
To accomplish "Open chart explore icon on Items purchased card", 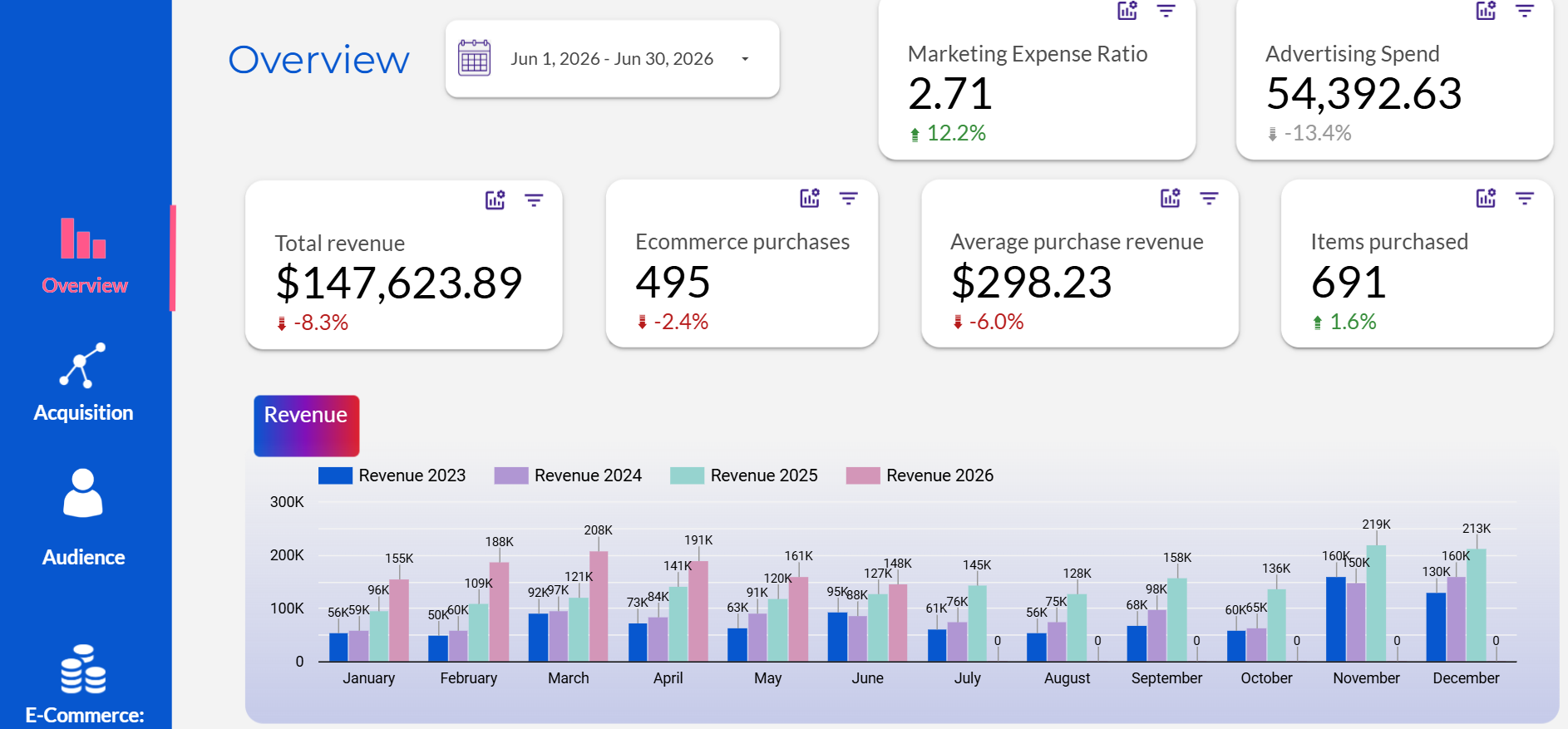I will [x=1486, y=198].
